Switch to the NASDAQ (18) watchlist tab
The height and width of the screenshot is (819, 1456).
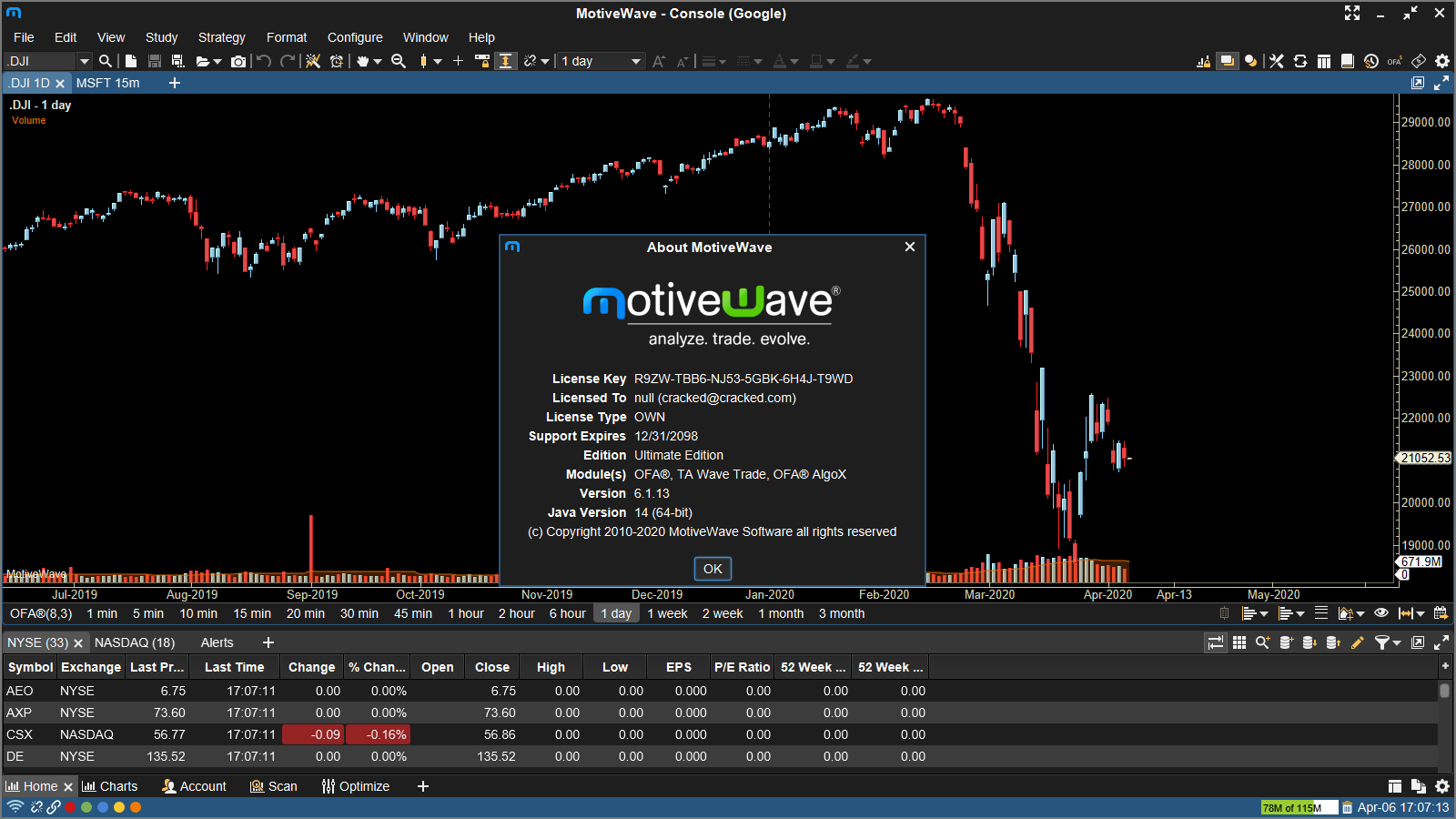(x=135, y=642)
